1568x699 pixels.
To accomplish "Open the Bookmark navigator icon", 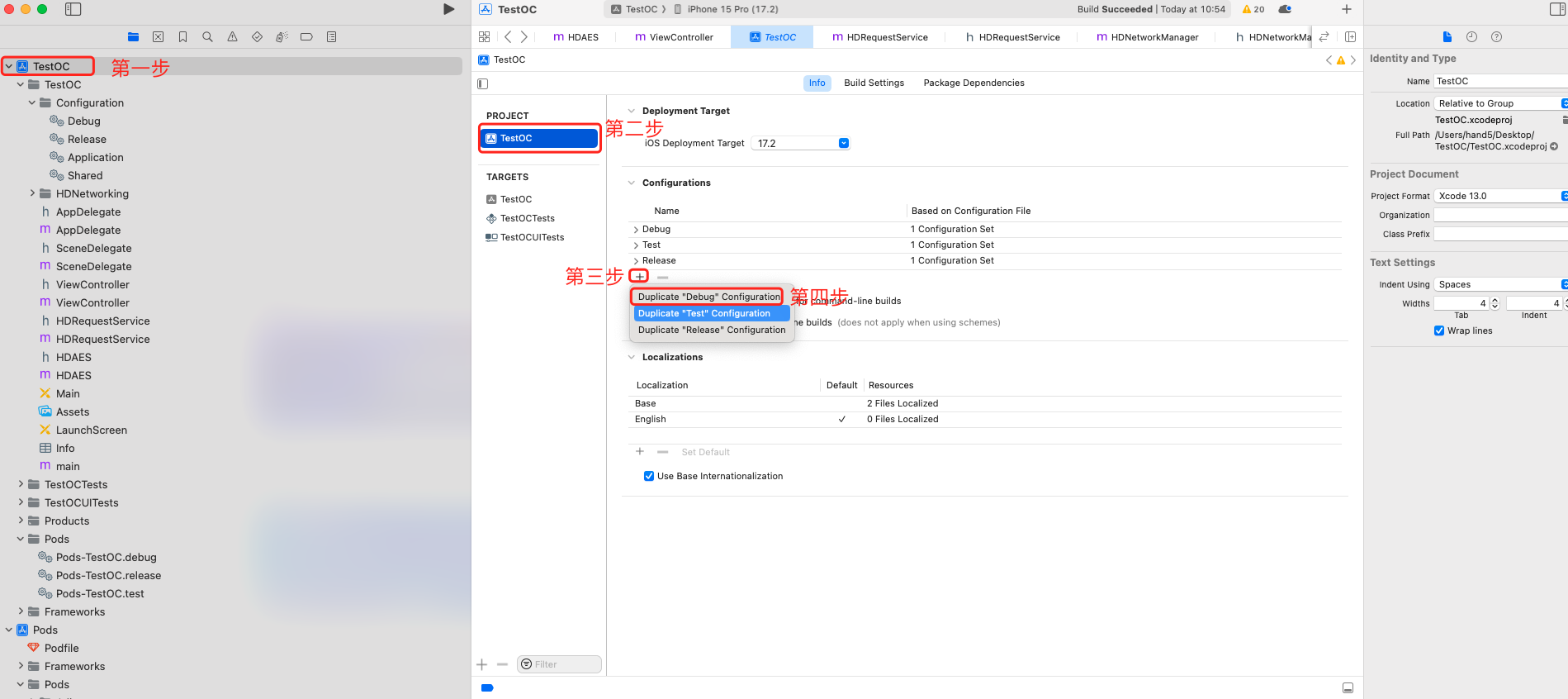I will tap(182, 37).
